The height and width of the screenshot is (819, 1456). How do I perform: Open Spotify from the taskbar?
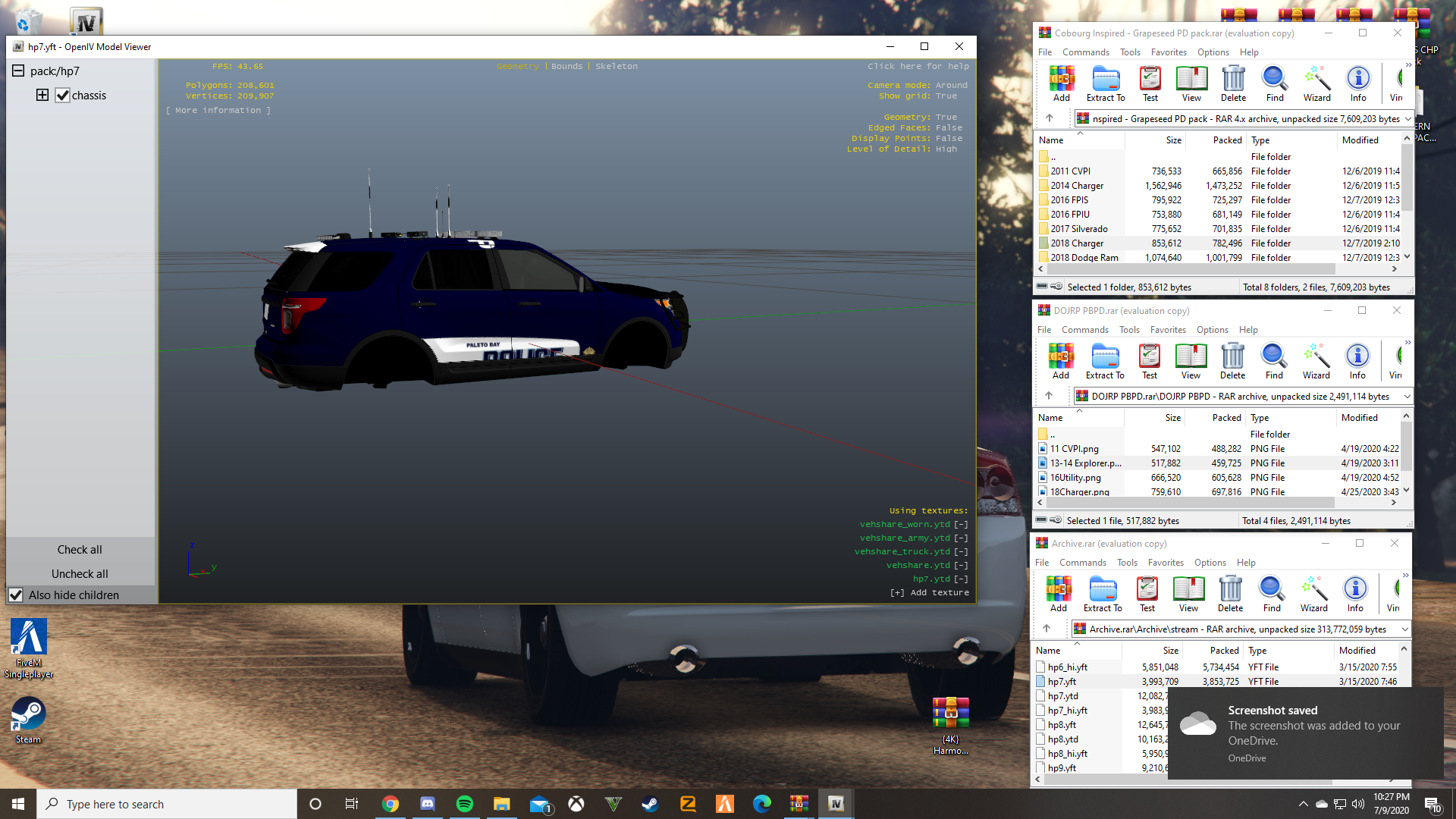(464, 804)
